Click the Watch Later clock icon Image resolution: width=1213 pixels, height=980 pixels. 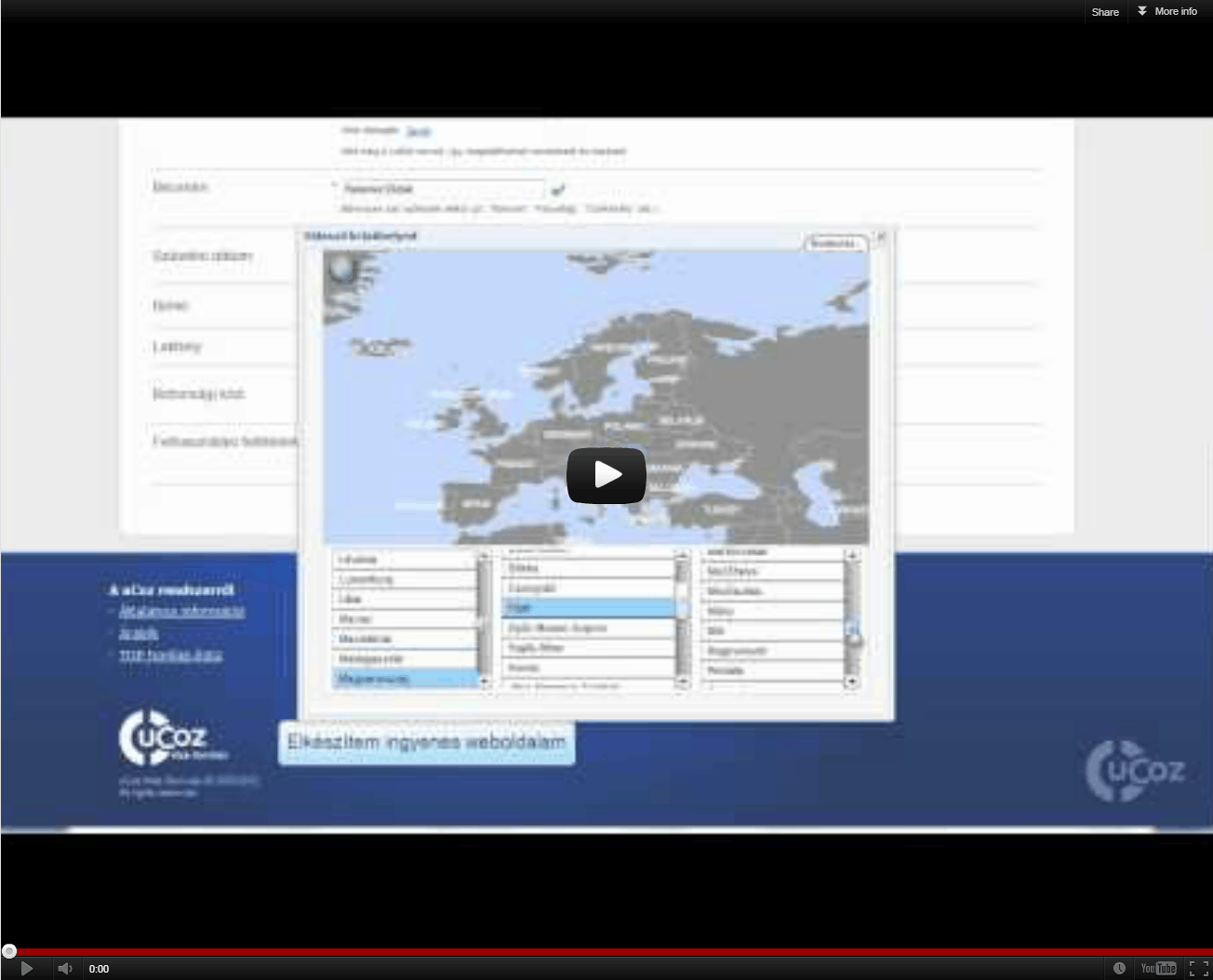click(1119, 968)
